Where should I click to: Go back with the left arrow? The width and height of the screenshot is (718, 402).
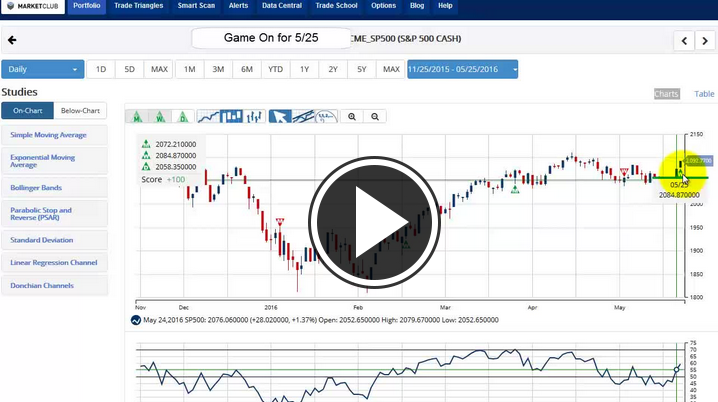(12, 40)
